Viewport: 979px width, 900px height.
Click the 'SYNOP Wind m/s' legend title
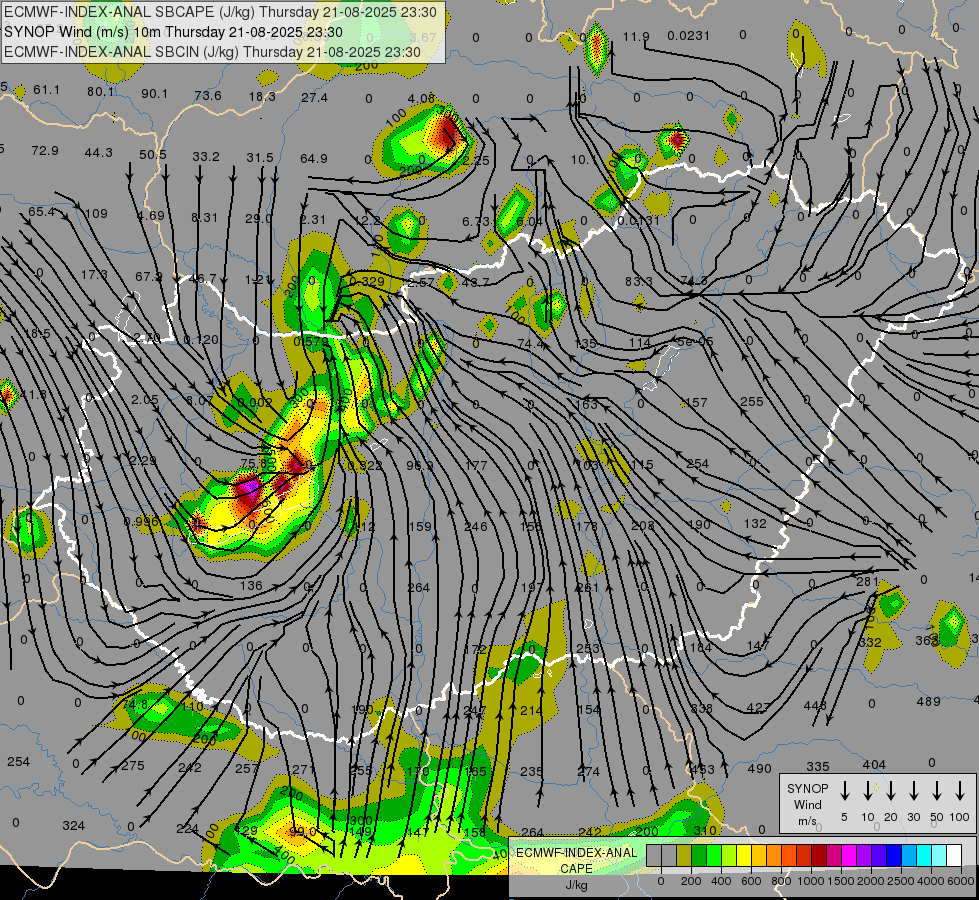pos(807,804)
